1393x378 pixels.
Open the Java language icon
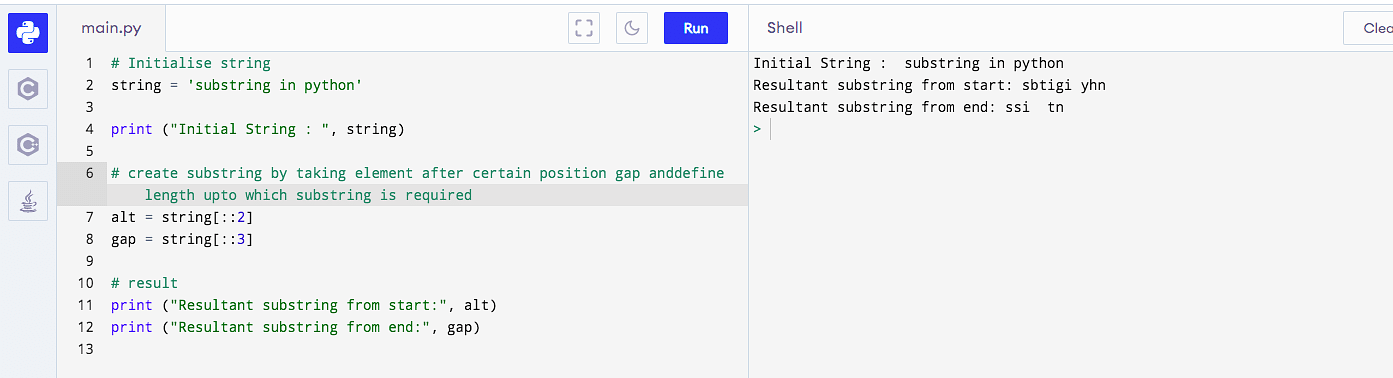28,201
